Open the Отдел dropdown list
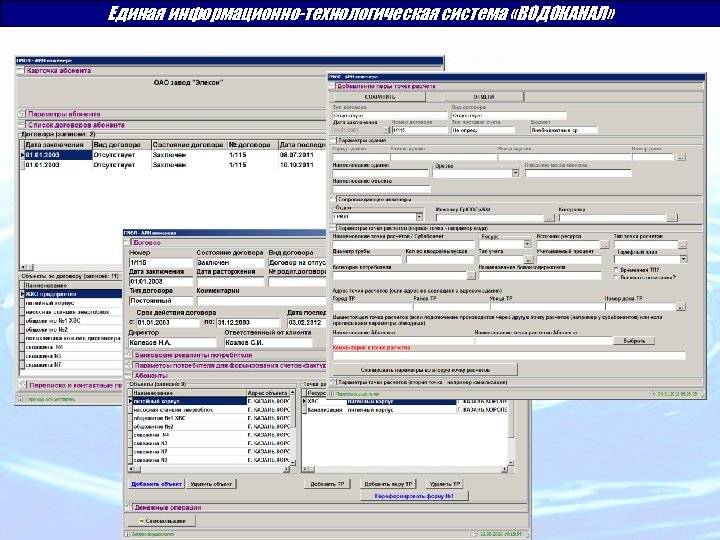This screenshot has width=720, height=540. tap(419, 216)
